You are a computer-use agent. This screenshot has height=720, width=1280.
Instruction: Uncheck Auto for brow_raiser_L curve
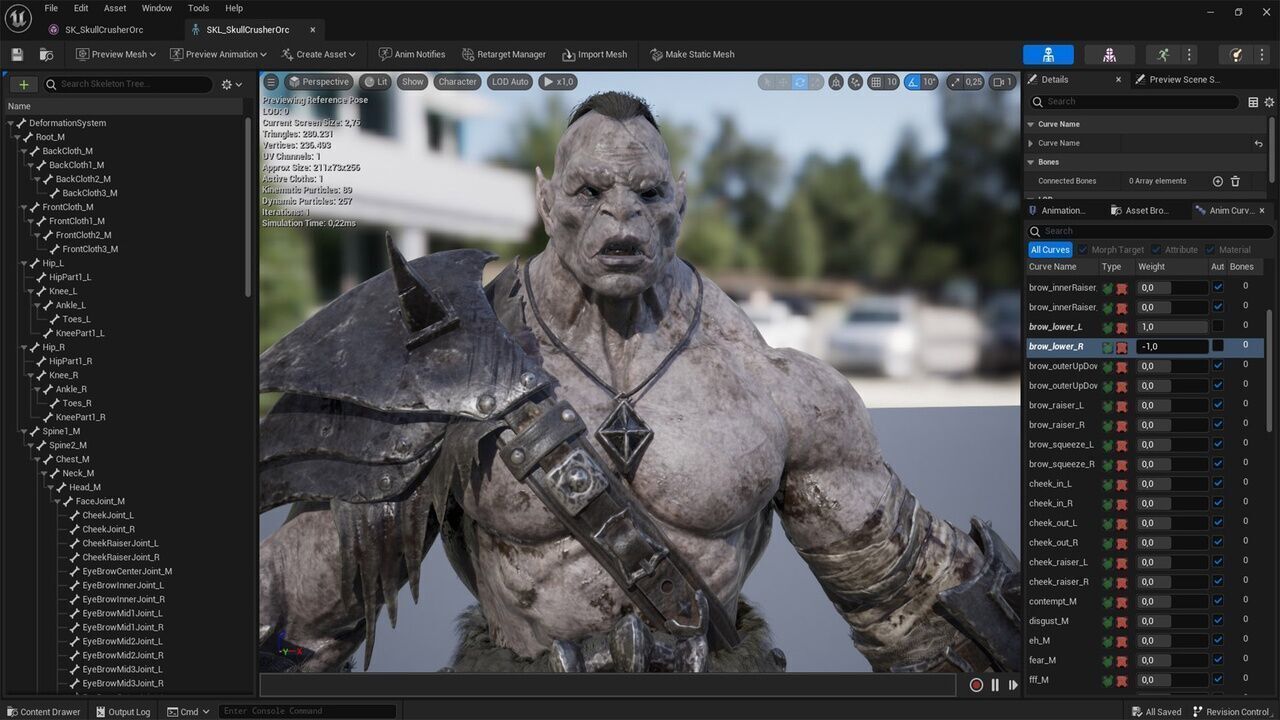click(x=1218, y=405)
